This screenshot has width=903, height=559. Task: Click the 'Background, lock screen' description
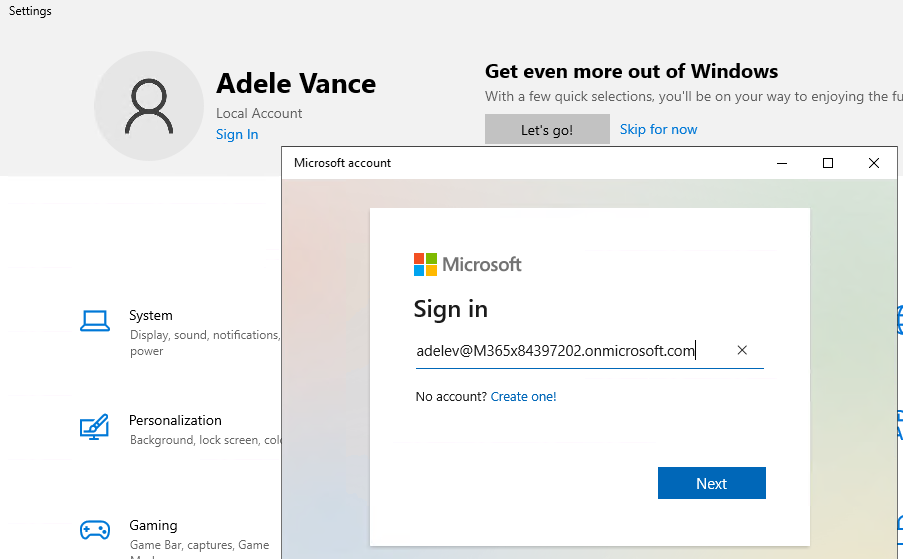coord(206,440)
